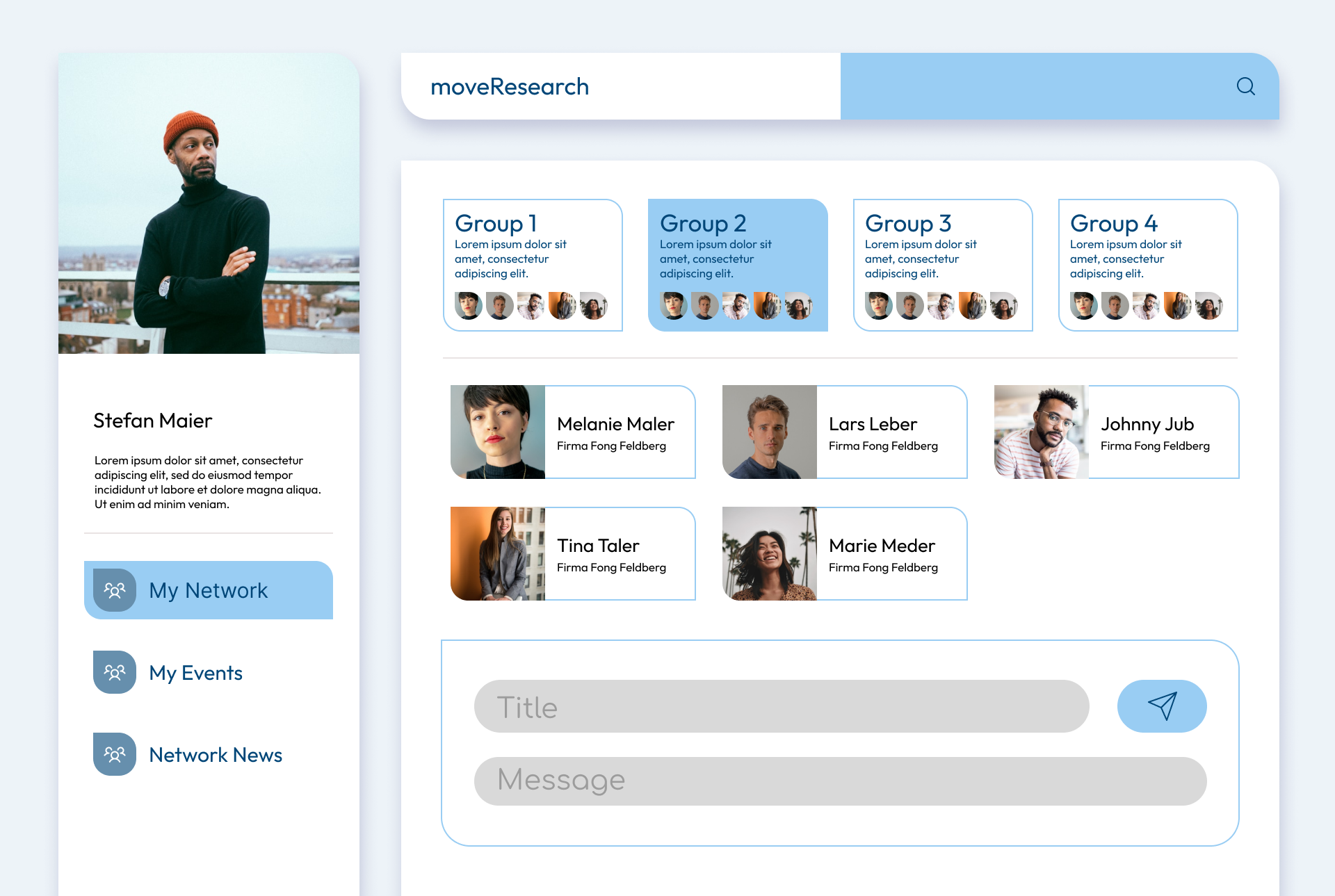1335x896 pixels.
Task: Select the Group 1 card
Action: tap(533, 264)
